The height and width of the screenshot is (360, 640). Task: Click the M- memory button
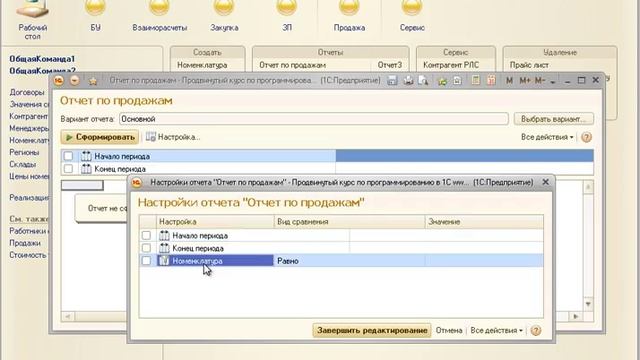pyautogui.click(x=539, y=81)
